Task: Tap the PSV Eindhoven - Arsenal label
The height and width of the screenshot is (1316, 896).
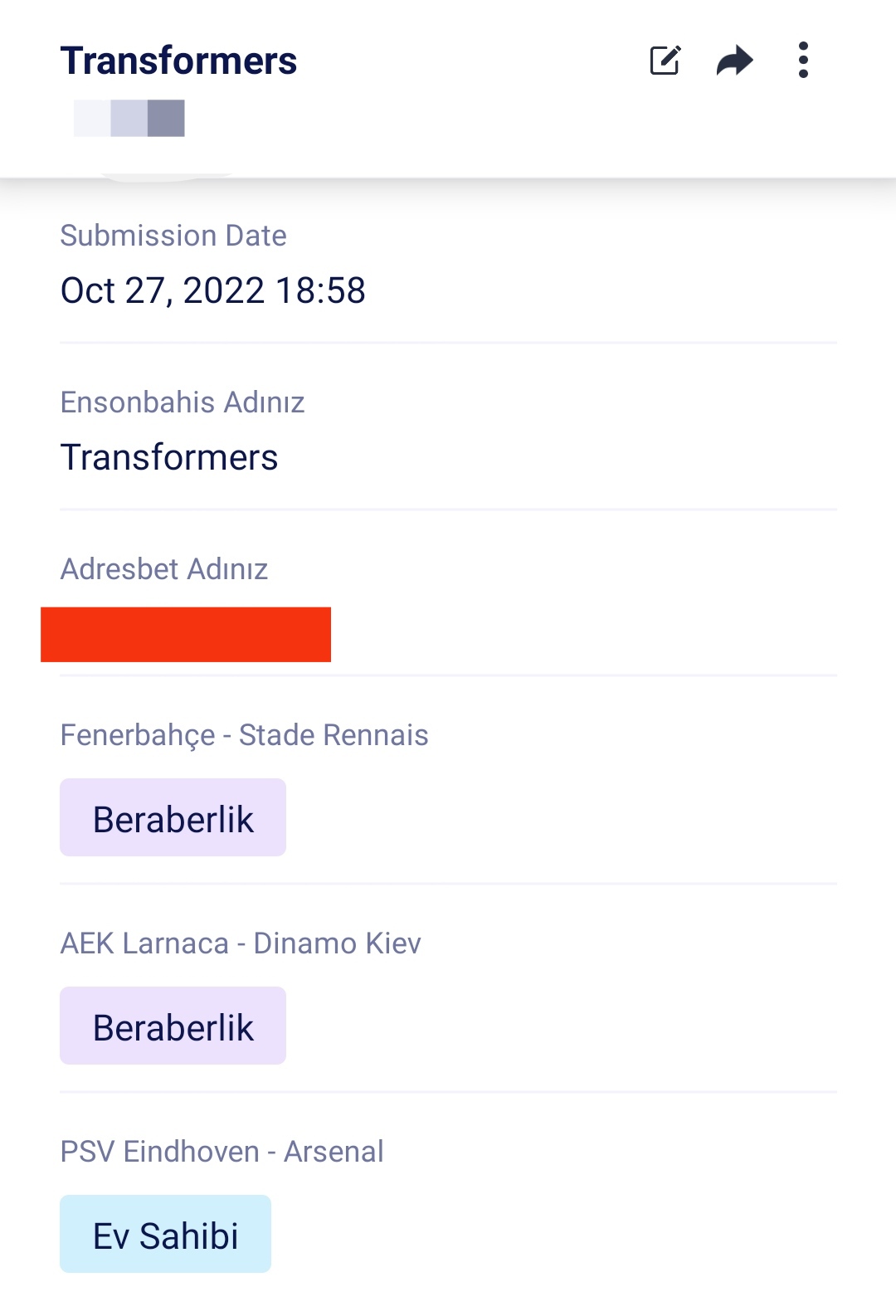Action: click(x=222, y=1152)
